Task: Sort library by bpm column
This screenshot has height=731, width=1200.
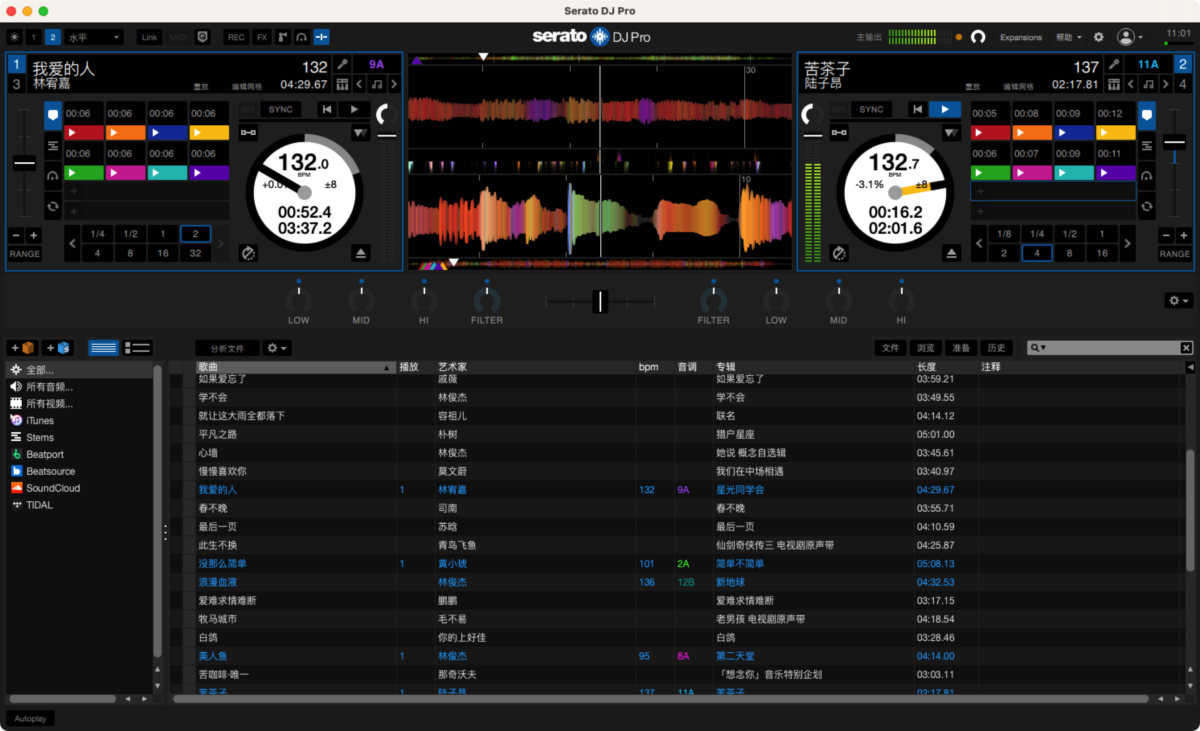Action: point(656,367)
